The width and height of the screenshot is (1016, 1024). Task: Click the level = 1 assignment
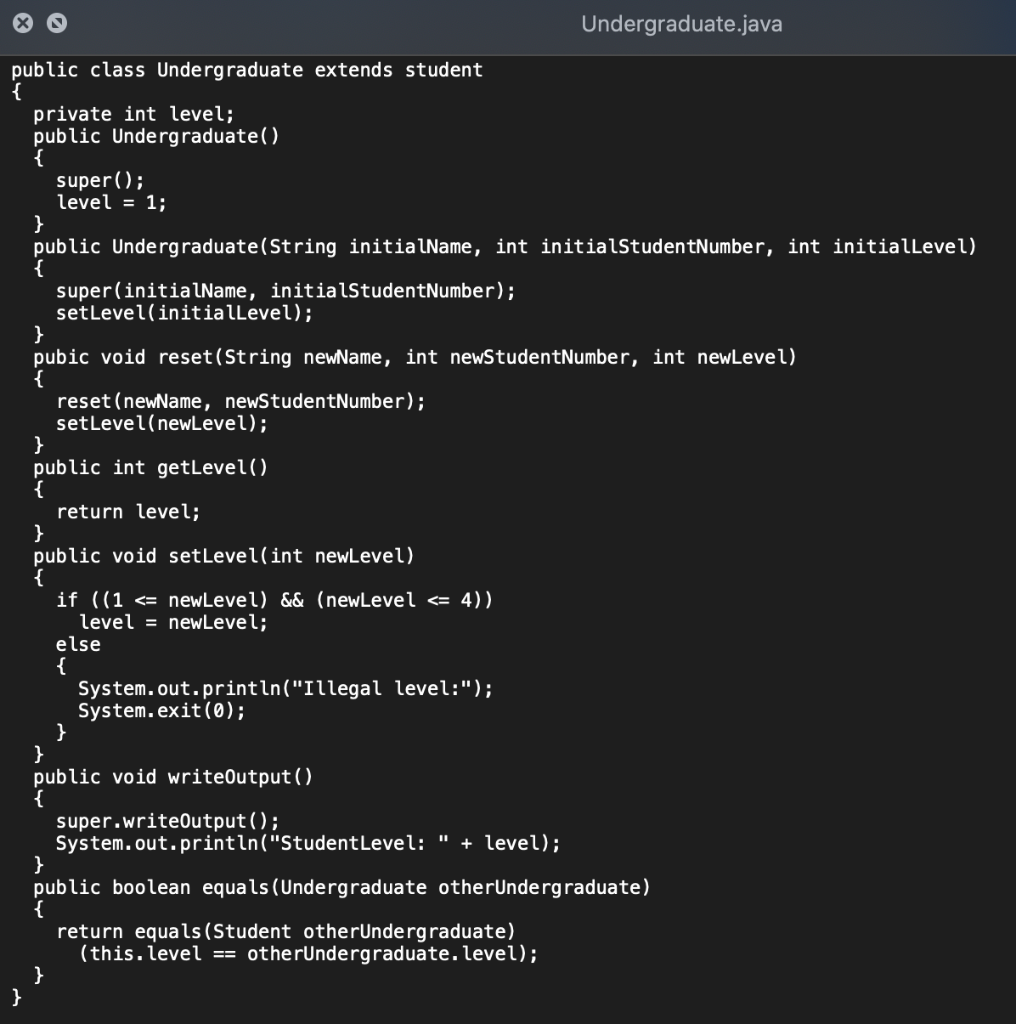tap(112, 202)
